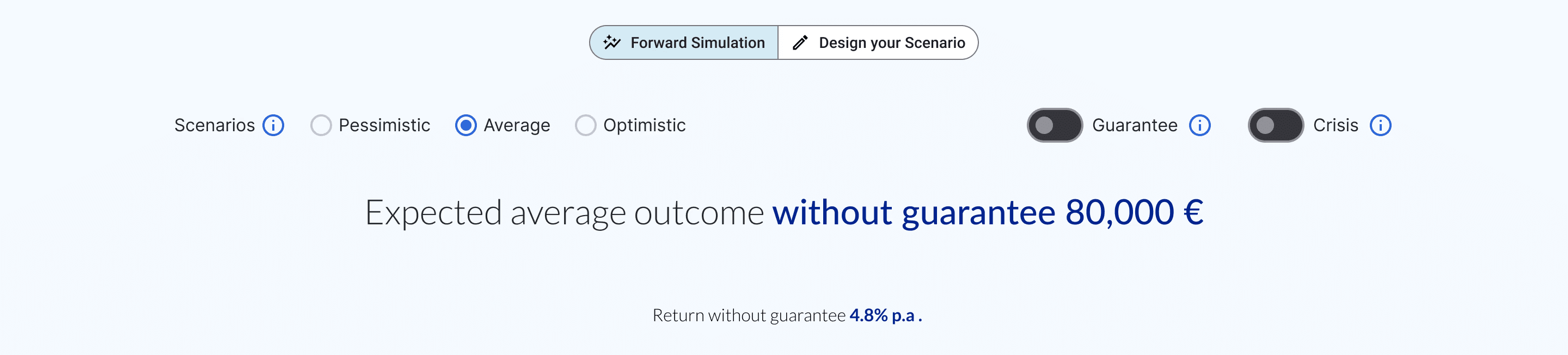Enable the Crisis toggle switch
Viewport: 1568px width, 355px height.
click(1276, 125)
